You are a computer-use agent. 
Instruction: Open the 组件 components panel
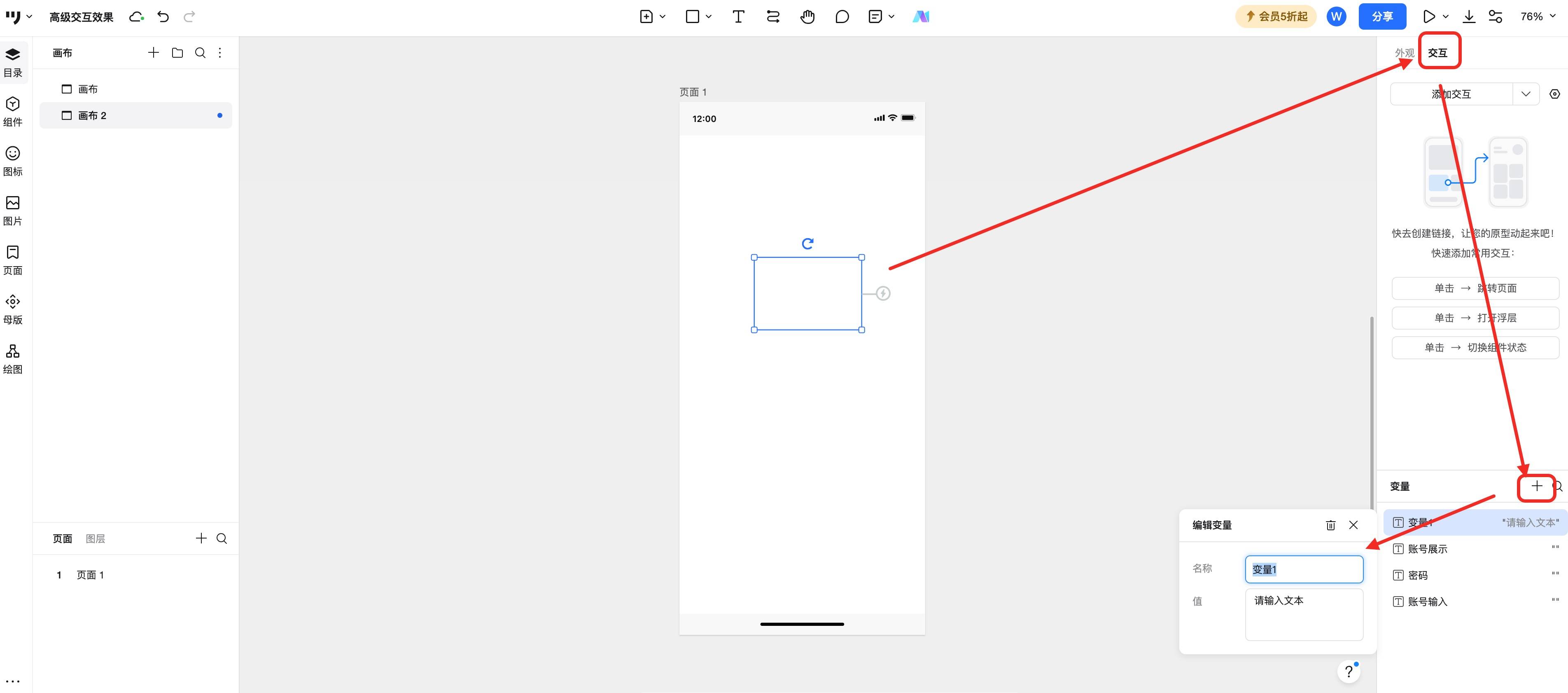pos(13,111)
